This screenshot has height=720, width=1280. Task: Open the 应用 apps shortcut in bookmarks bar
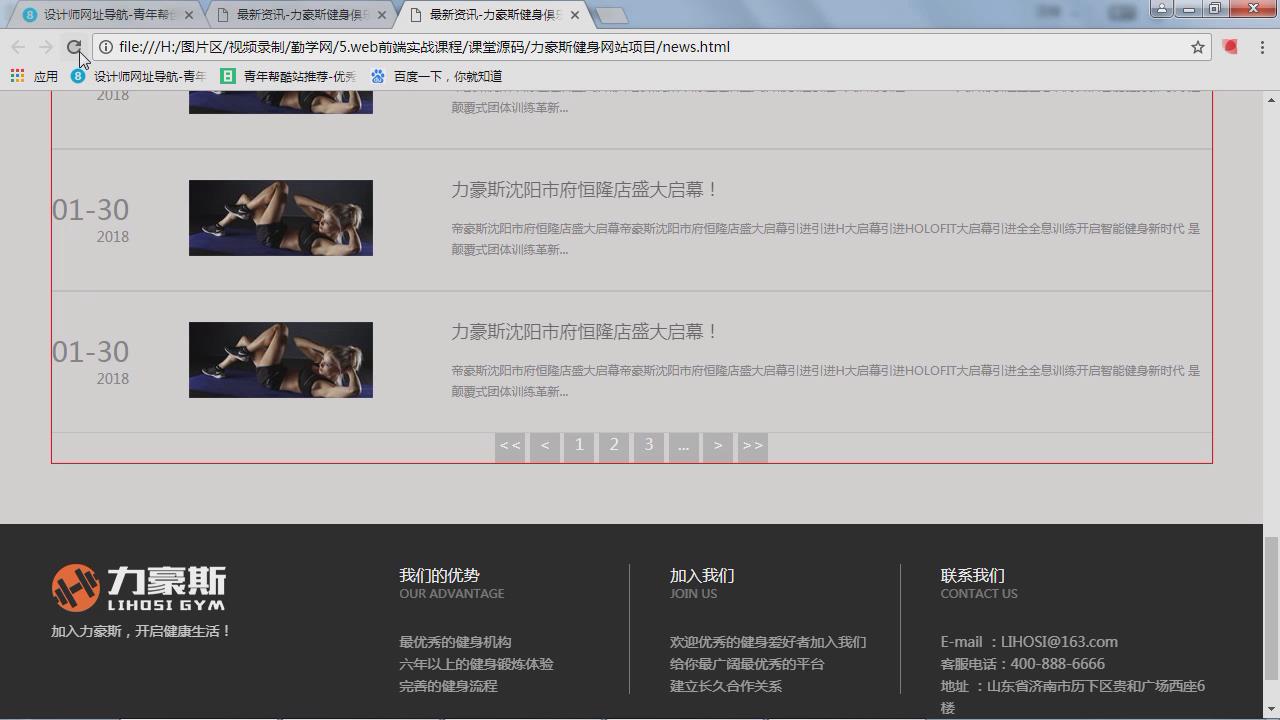pyautogui.click(x=34, y=76)
